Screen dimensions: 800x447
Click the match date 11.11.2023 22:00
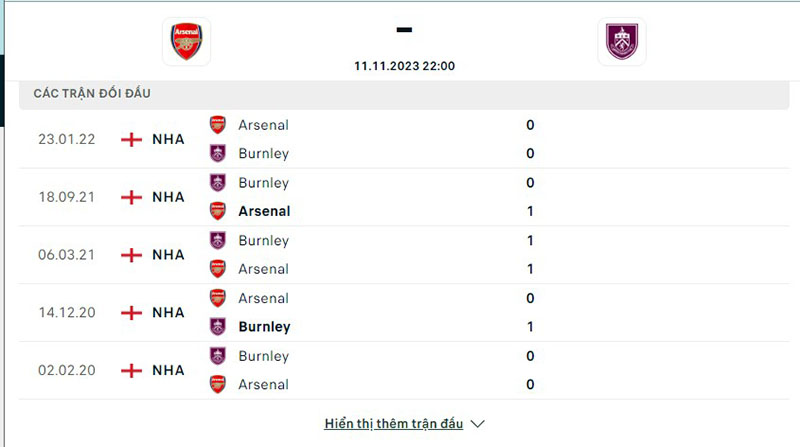click(x=404, y=66)
